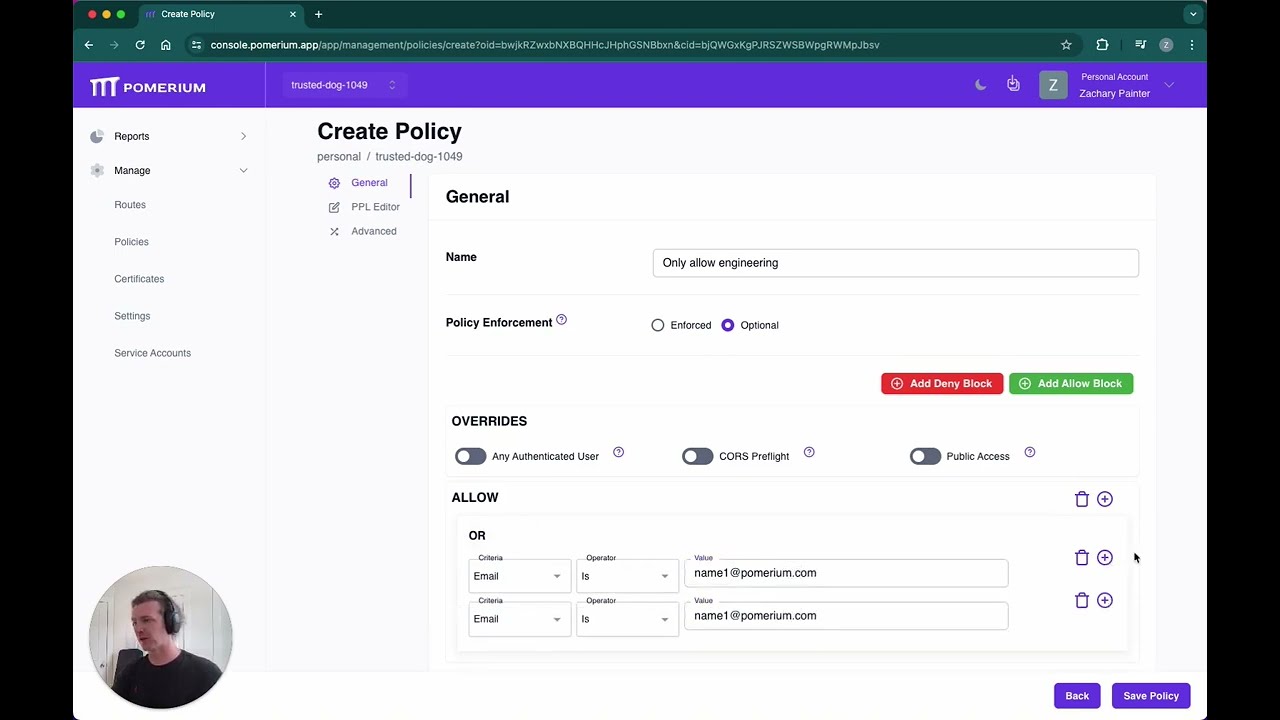This screenshot has height=720, width=1280.
Task: Toggle CORS Preflight override
Action: tap(697, 456)
